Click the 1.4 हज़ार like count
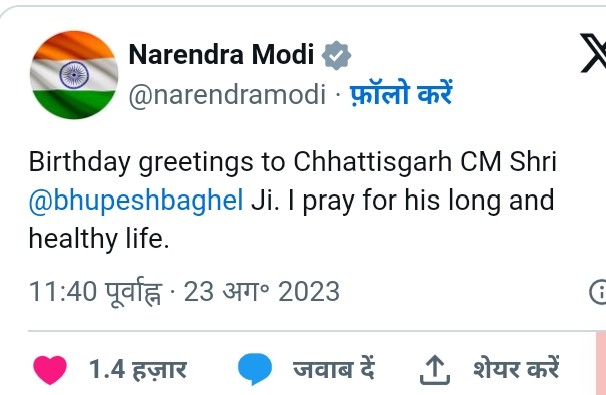The width and height of the screenshot is (606, 395). pos(138,369)
